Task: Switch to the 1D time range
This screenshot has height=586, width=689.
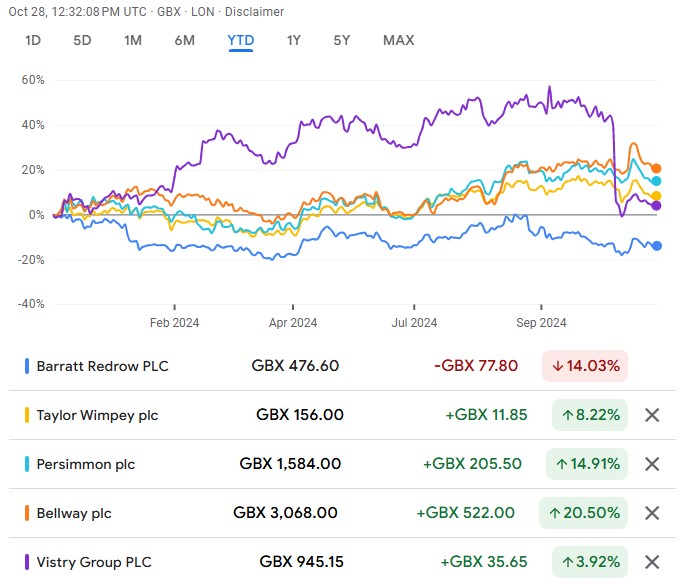Action: pos(33,41)
